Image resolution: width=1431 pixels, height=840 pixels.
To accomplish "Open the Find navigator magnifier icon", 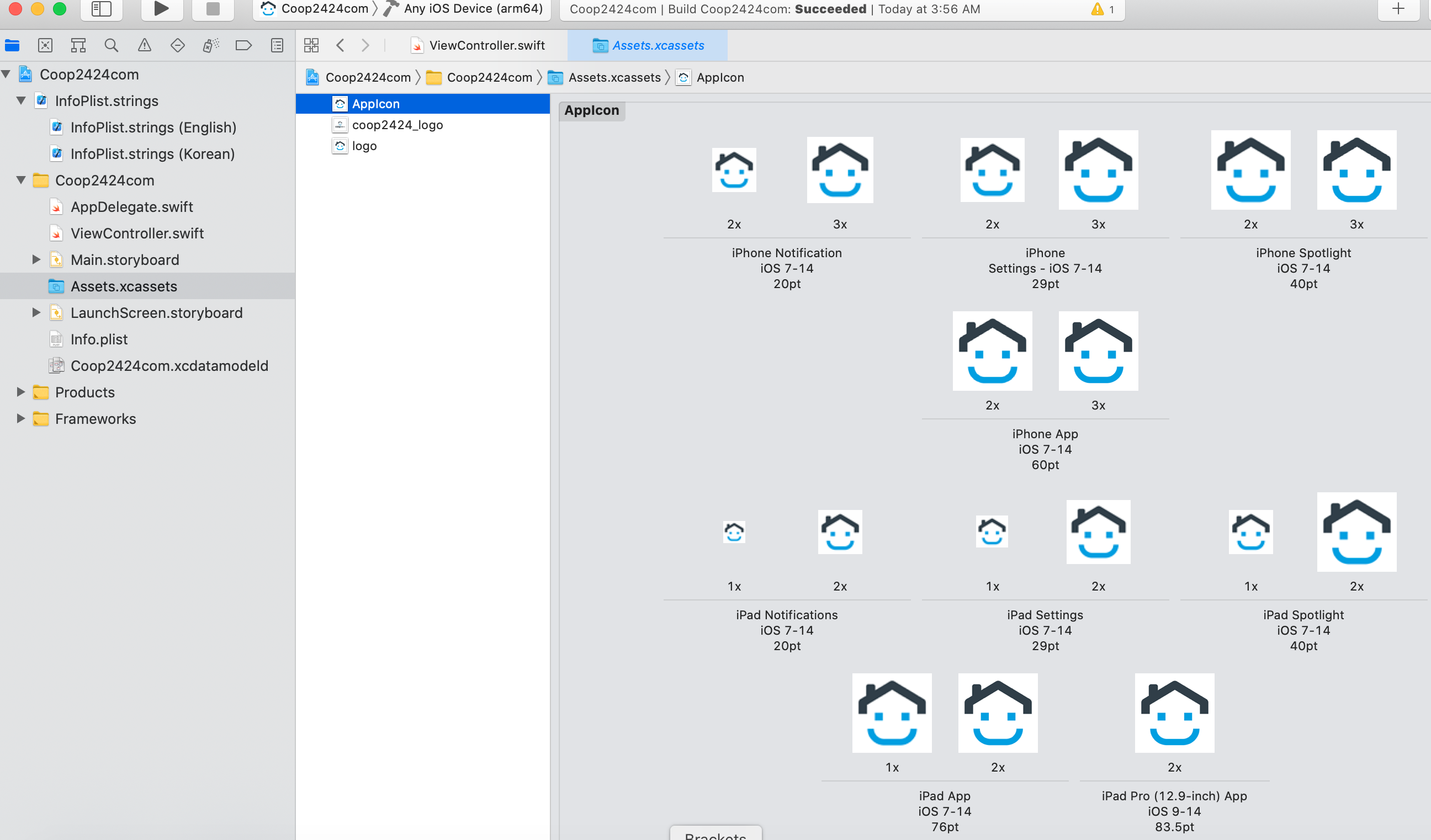I will [112, 45].
